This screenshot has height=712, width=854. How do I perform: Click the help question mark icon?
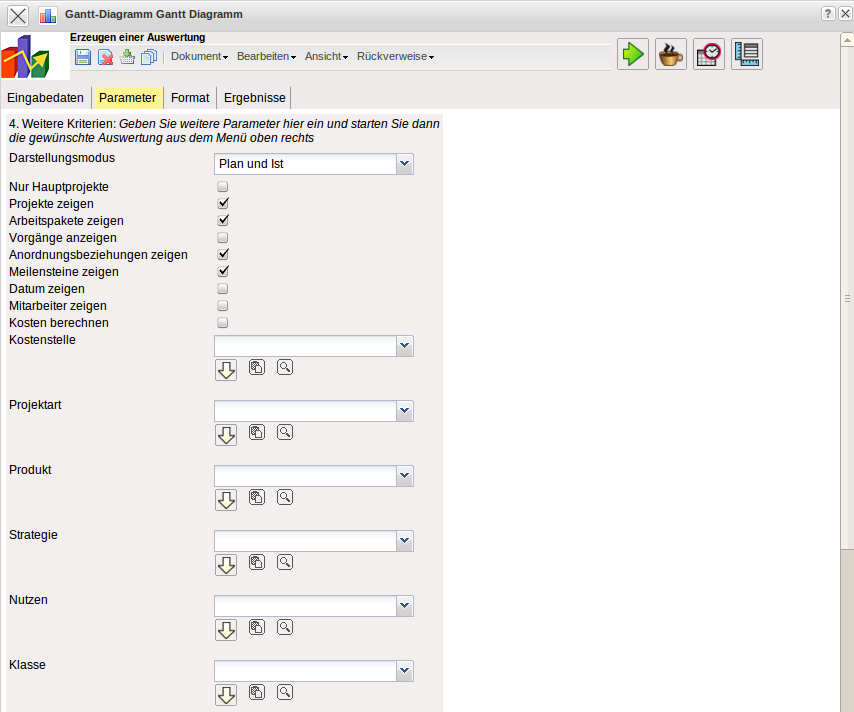click(x=828, y=14)
